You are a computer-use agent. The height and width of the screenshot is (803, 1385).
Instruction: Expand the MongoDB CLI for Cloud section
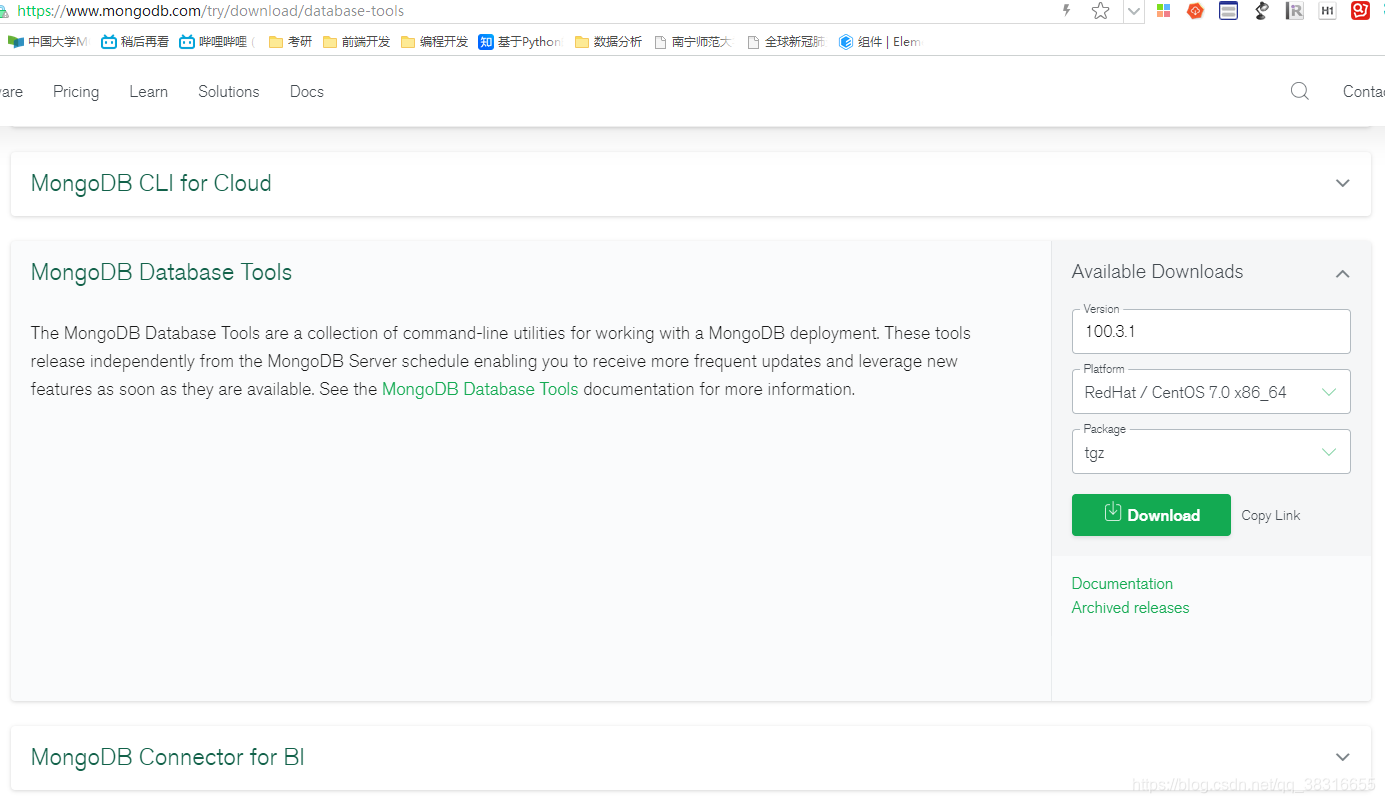point(1343,183)
